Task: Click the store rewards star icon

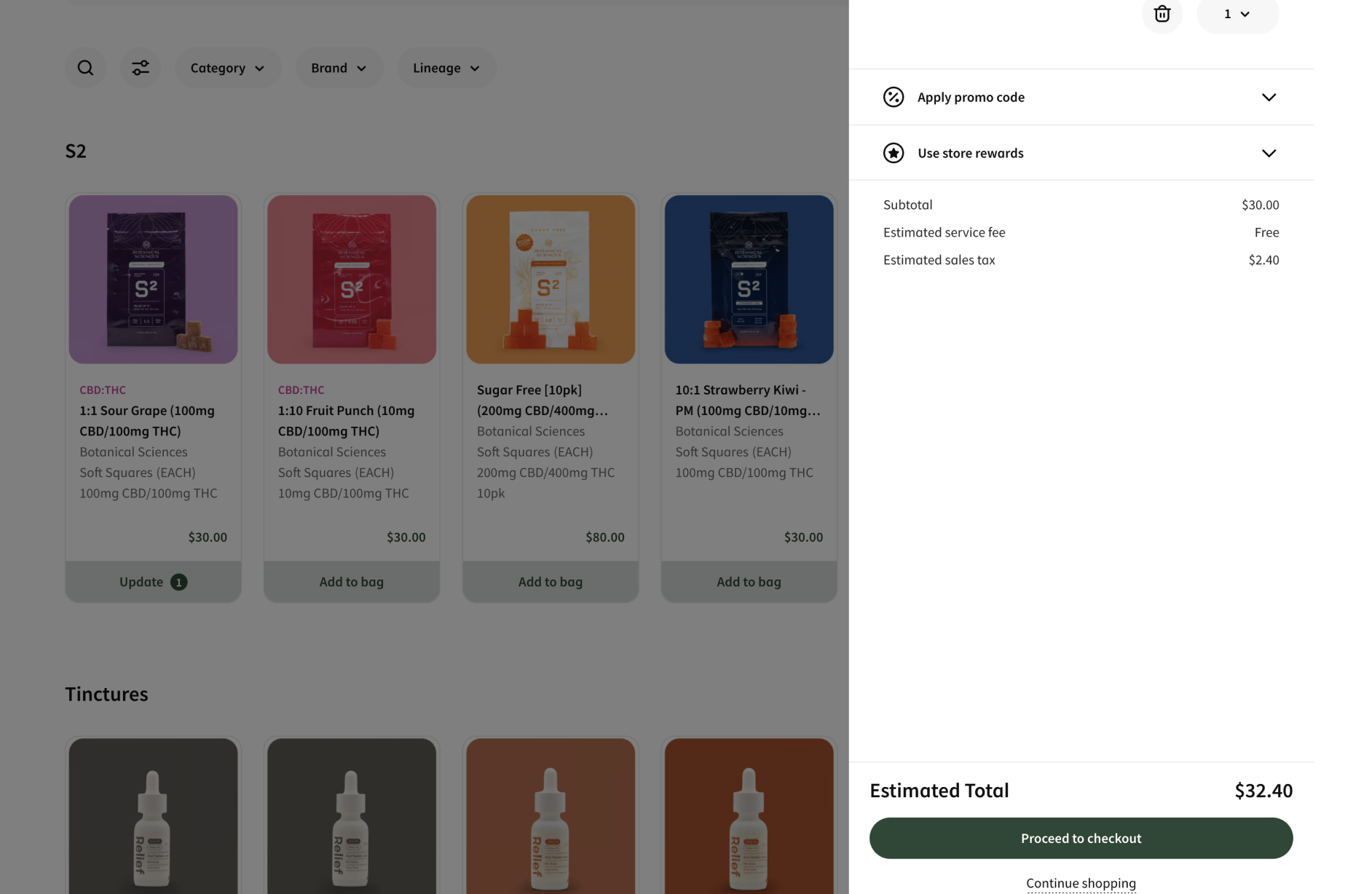Action: click(x=894, y=153)
